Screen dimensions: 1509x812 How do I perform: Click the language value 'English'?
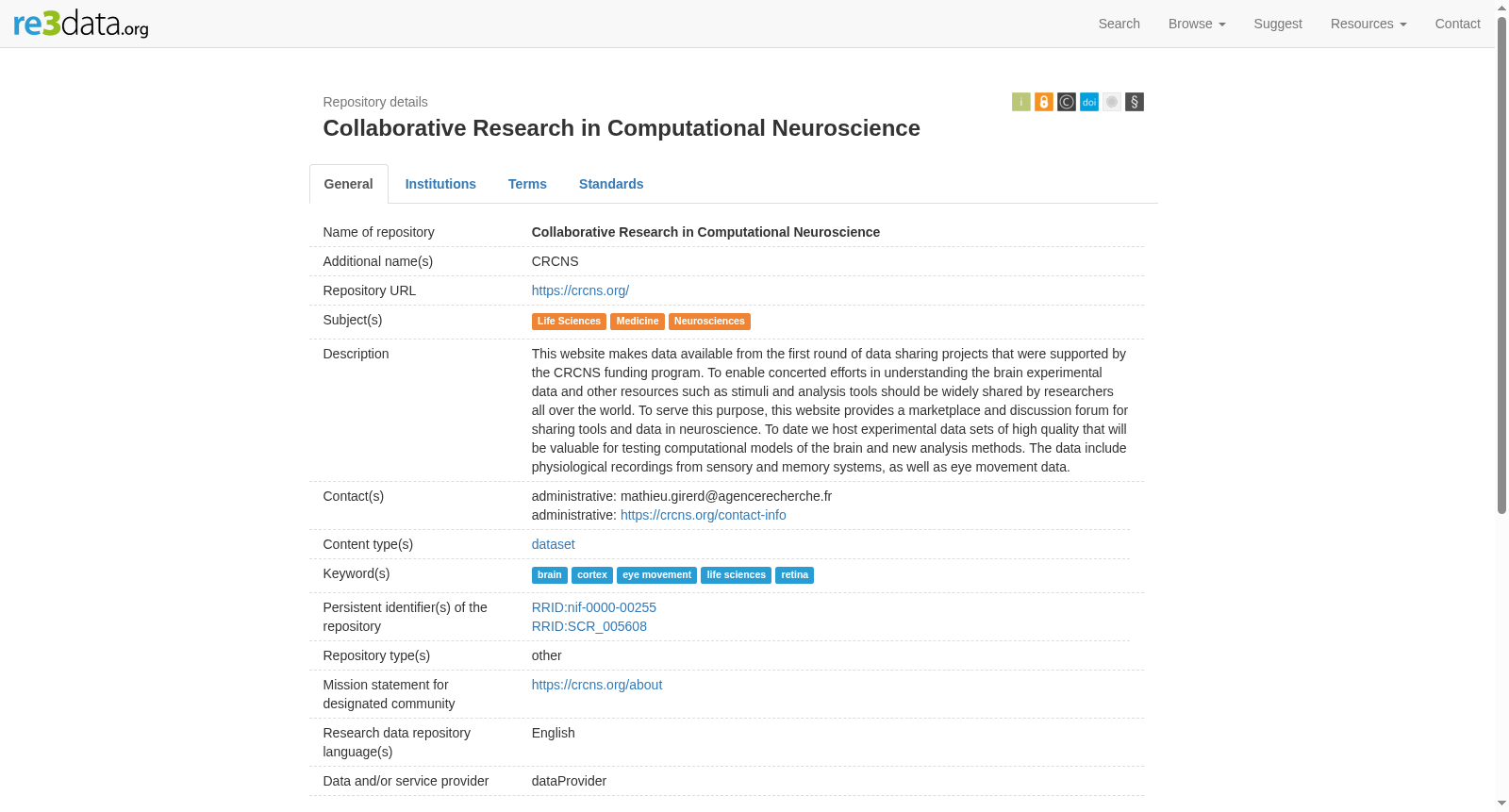(554, 733)
